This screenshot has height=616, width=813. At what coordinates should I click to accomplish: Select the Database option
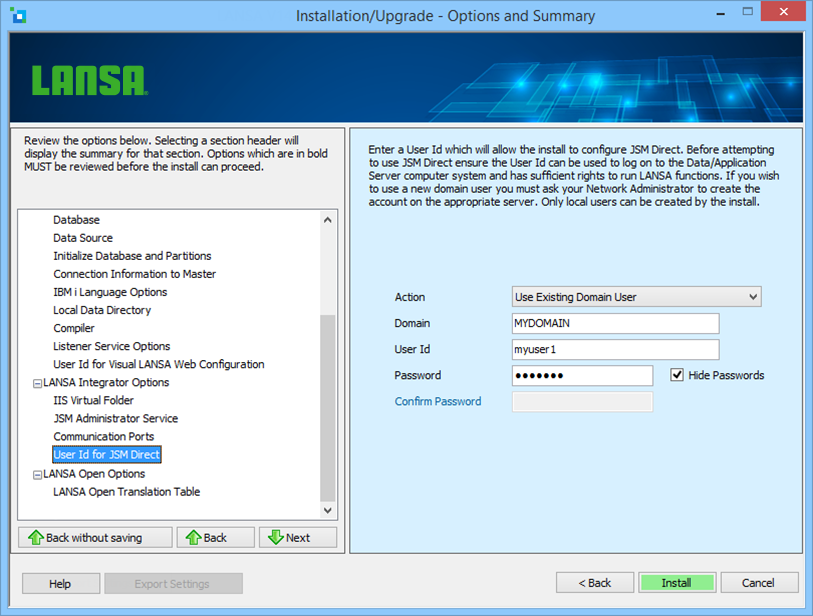[76, 220]
